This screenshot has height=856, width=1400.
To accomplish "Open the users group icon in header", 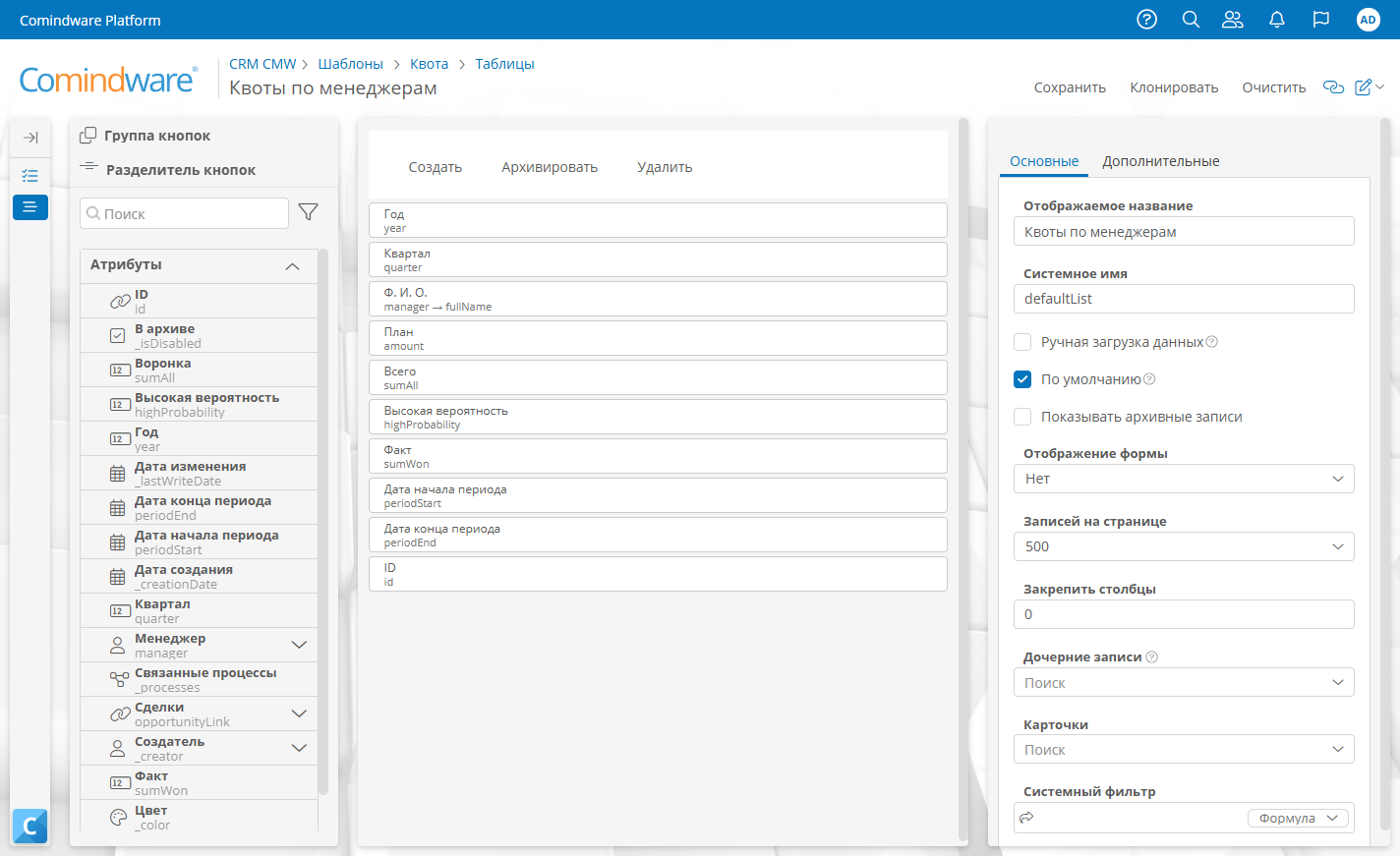I will 1233,20.
